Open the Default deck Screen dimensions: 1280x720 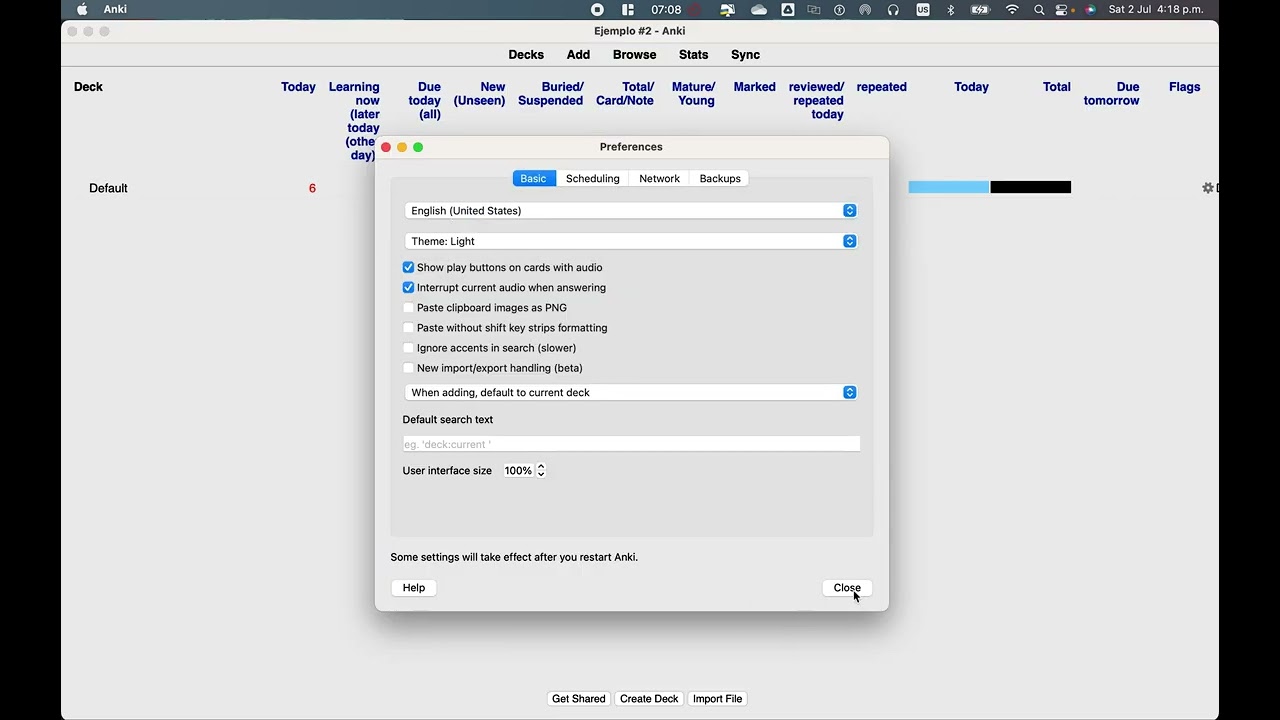(x=108, y=188)
